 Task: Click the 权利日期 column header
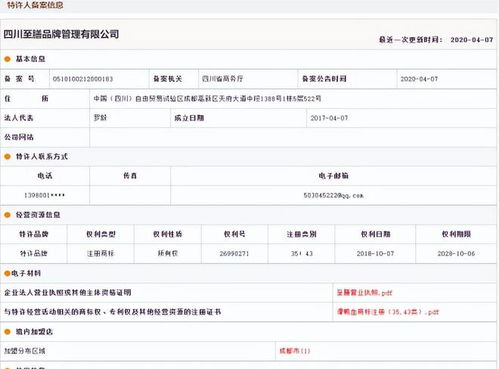(x=375, y=234)
